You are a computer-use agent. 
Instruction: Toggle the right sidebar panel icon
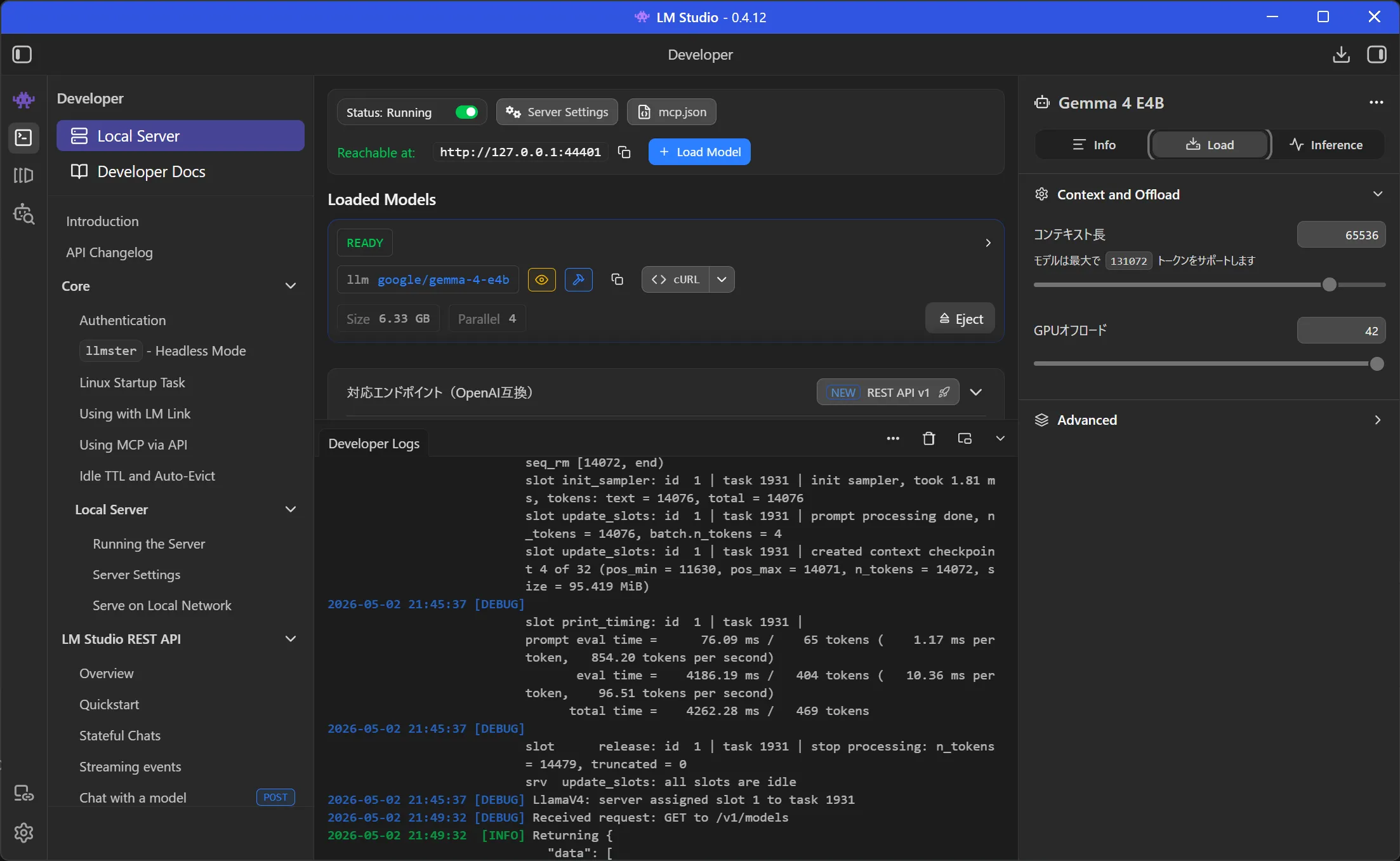click(x=1377, y=55)
